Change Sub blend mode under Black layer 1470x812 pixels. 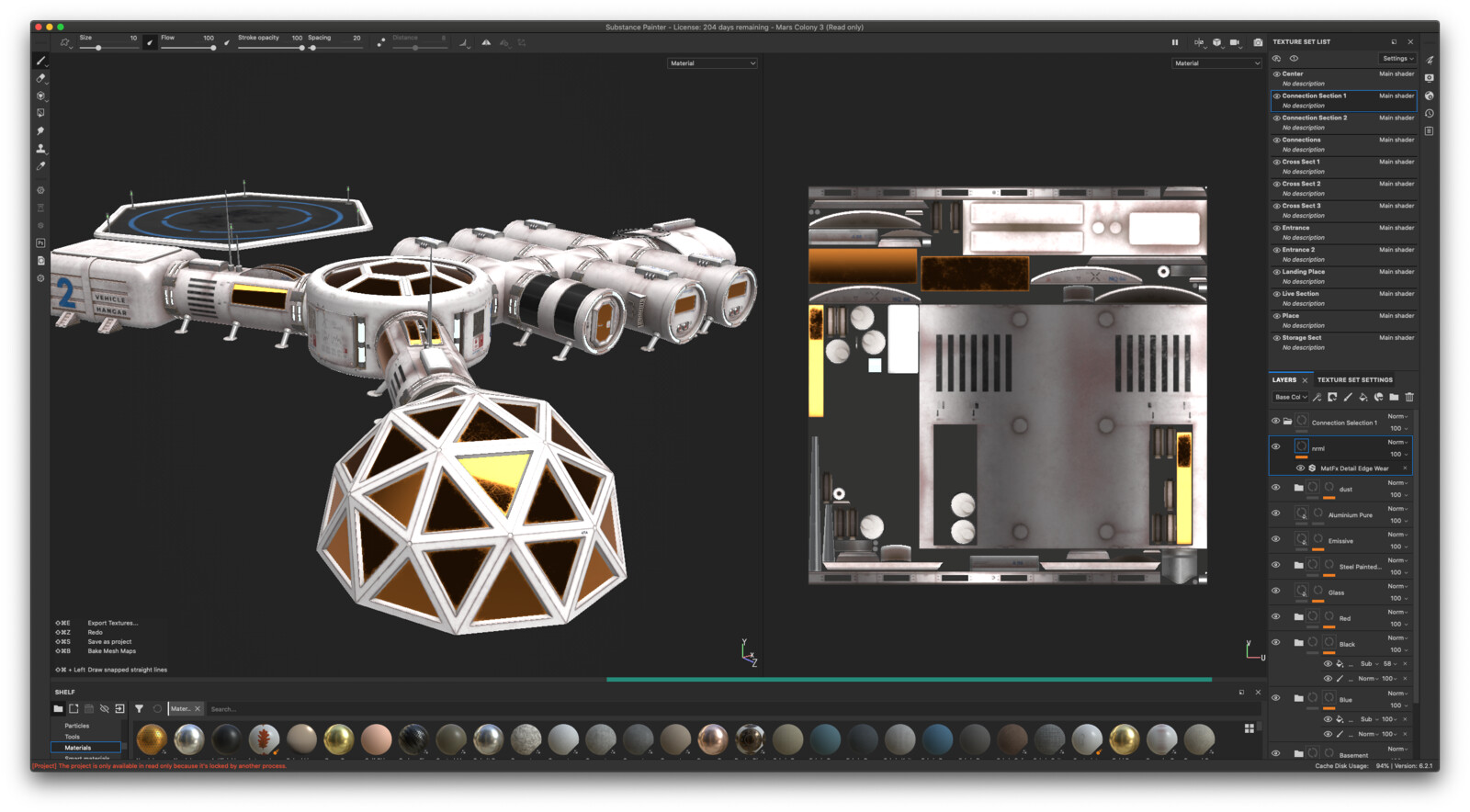click(1368, 664)
